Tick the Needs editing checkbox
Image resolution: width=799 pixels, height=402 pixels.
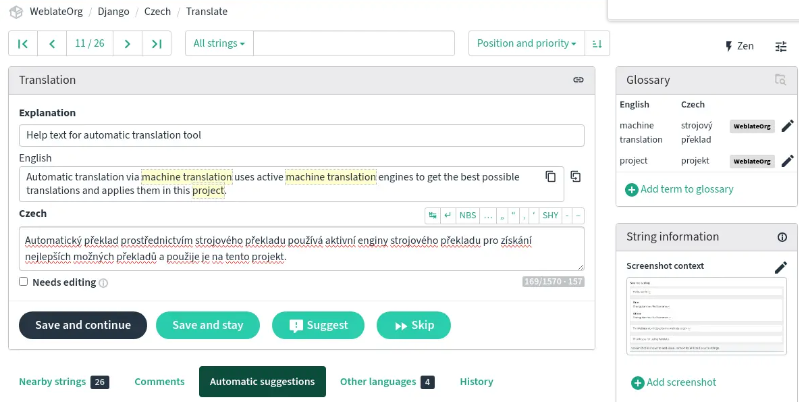(x=23, y=282)
